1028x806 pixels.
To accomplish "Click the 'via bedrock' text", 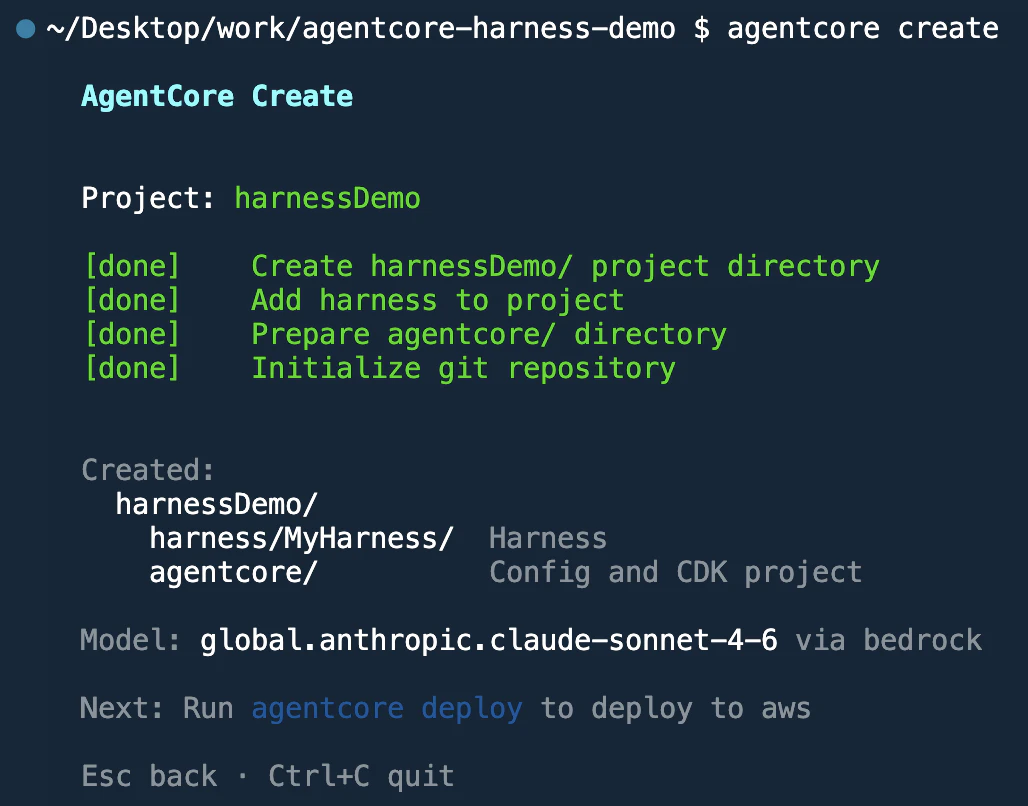I will [x=889, y=640].
